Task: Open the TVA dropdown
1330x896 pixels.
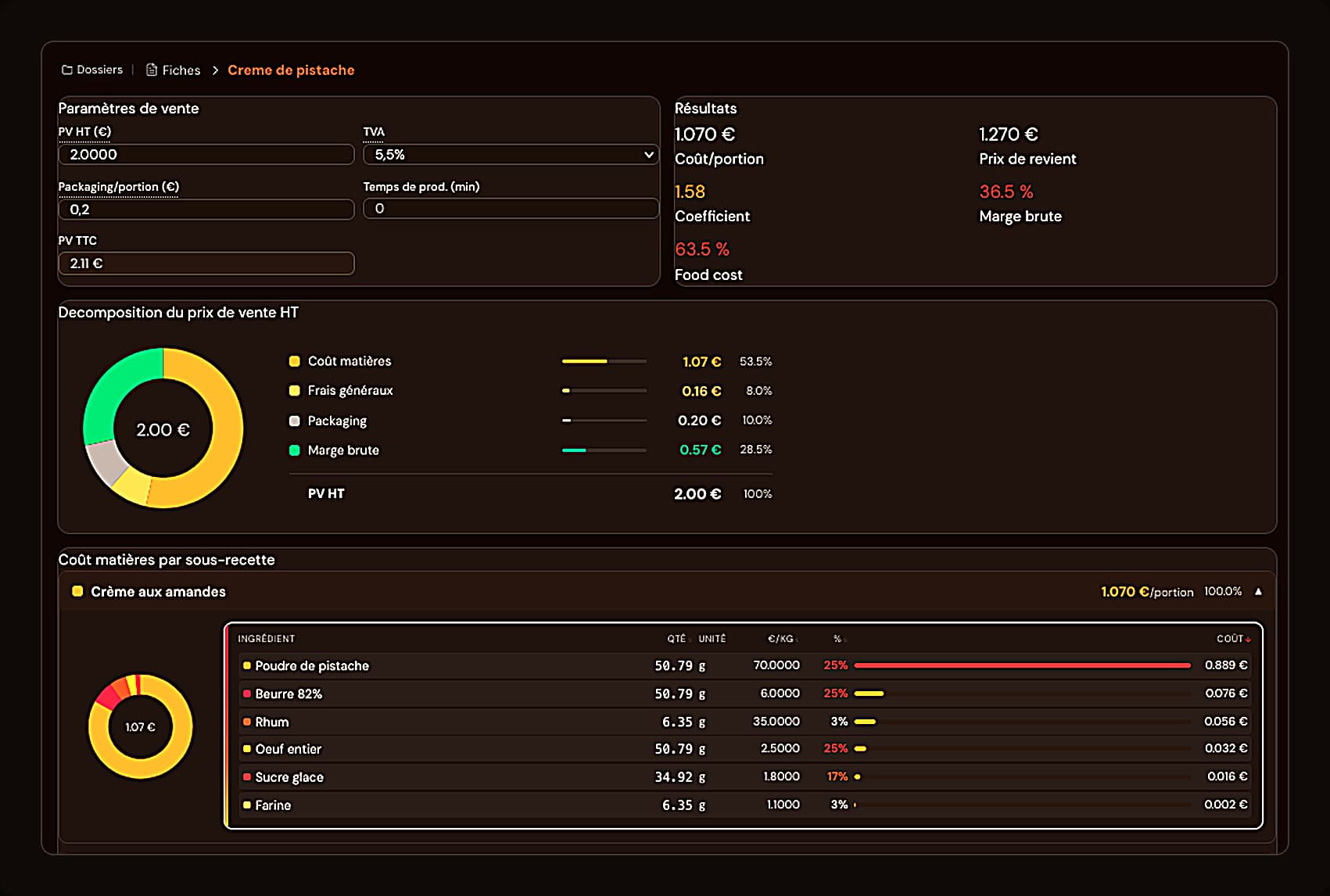Action: [x=511, y=154]
